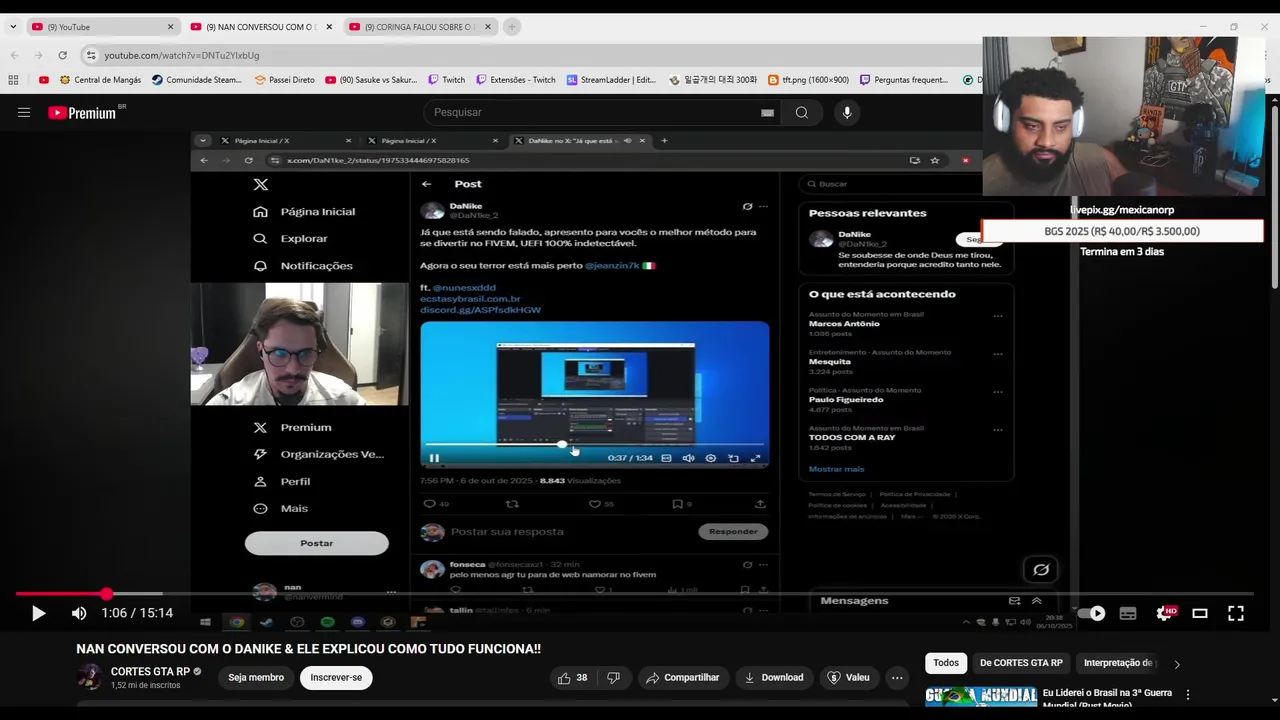Open the more actions menu beside Valeu
The height and width of the screenshot is (720, 1280).
pos(897,677)
